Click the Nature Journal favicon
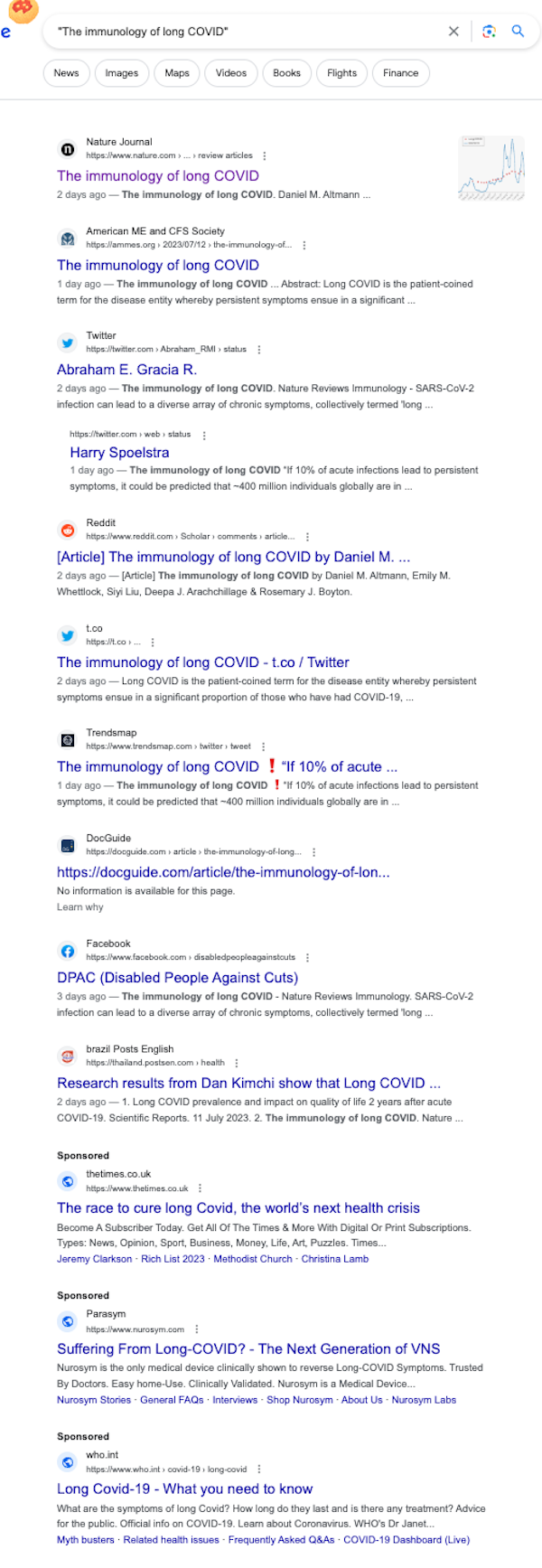Viewport: 542px width, 1568px height. coord(67,149)
